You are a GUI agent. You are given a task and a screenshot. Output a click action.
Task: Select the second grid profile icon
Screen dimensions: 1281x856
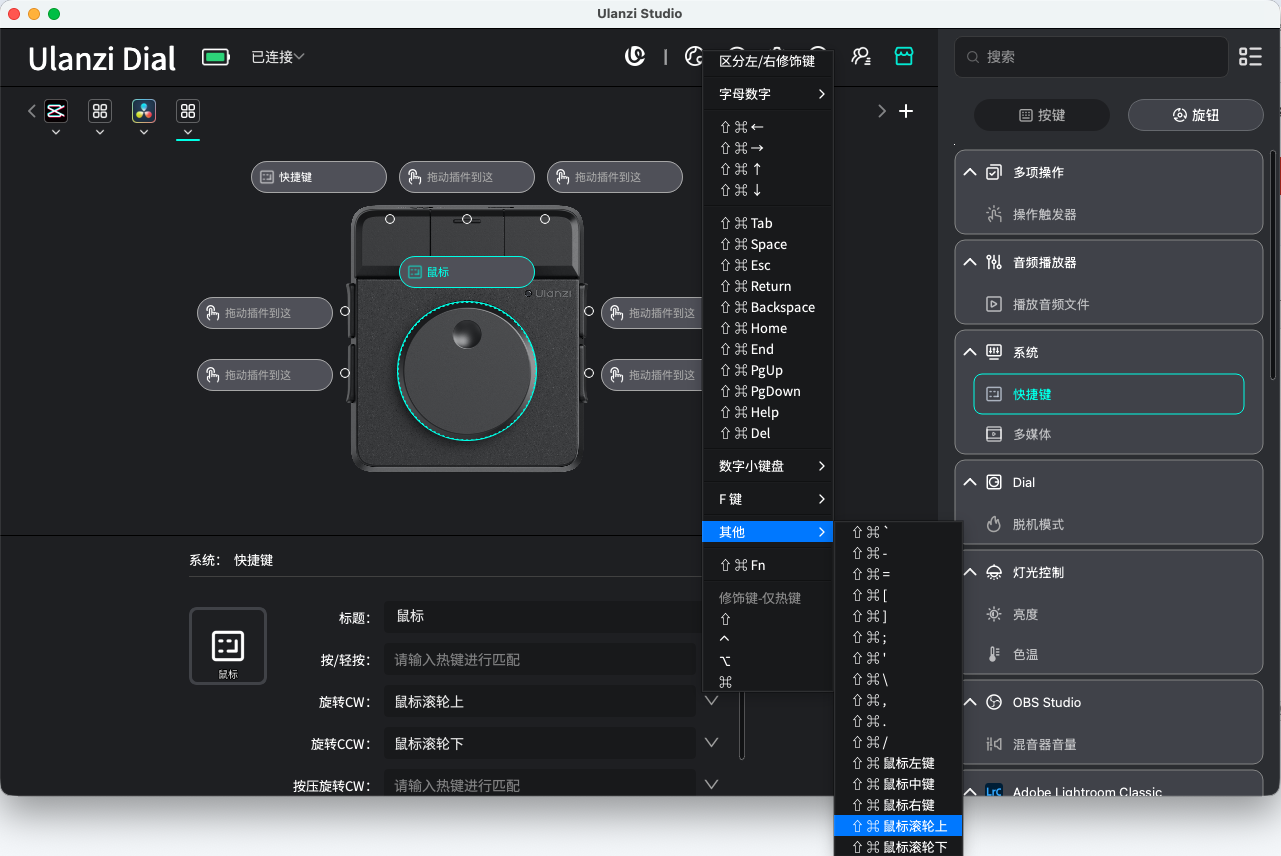point(100,111)
